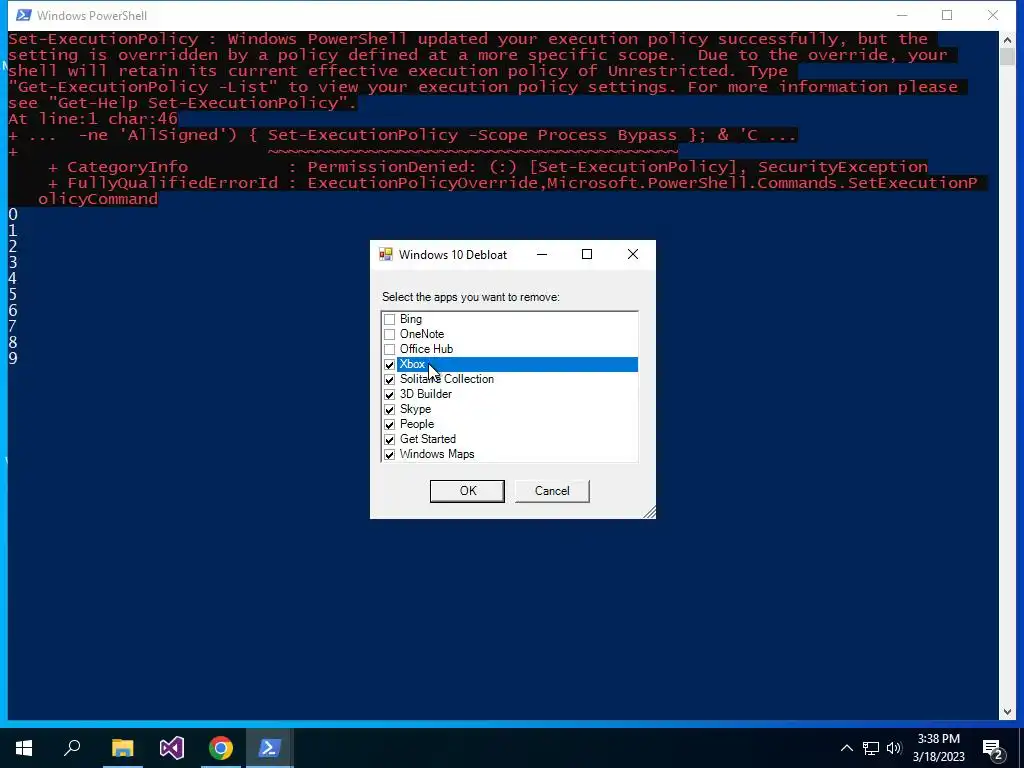Minimize the Windows PowerShell window
The width and height of the screenshot is (1024, 768).
(x=902, y=15)
